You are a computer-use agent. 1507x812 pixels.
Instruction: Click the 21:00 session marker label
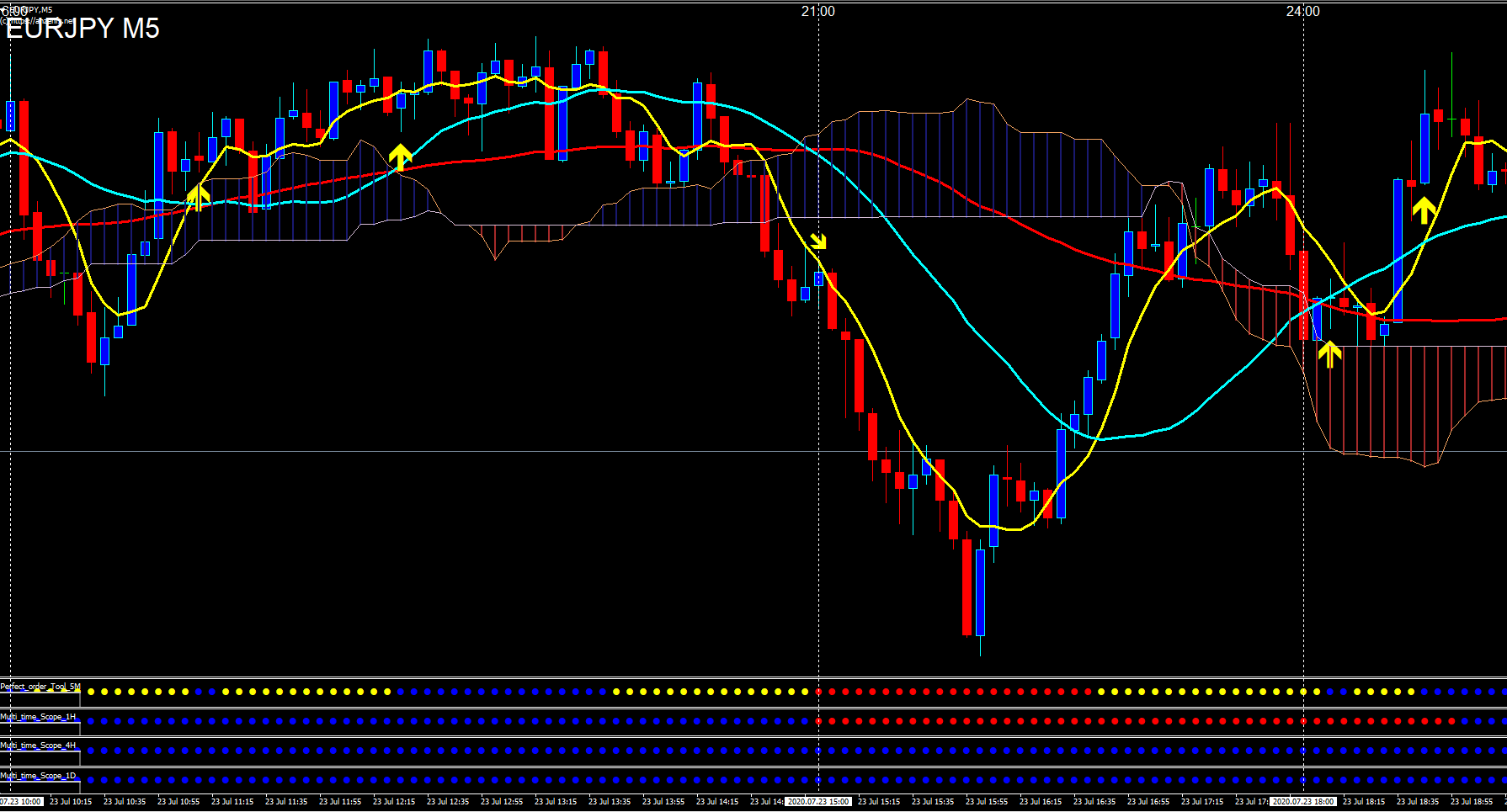point(818,12)
